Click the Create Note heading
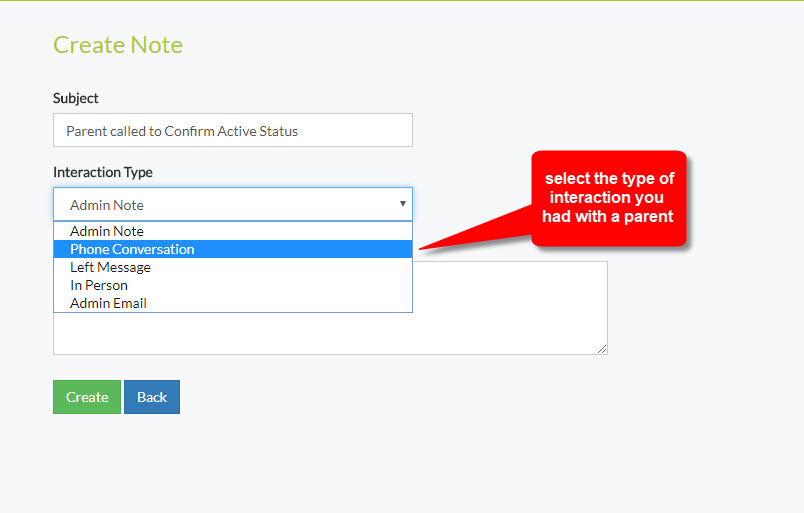Viewport: 804px width, 513px height. tap(118, 45)
